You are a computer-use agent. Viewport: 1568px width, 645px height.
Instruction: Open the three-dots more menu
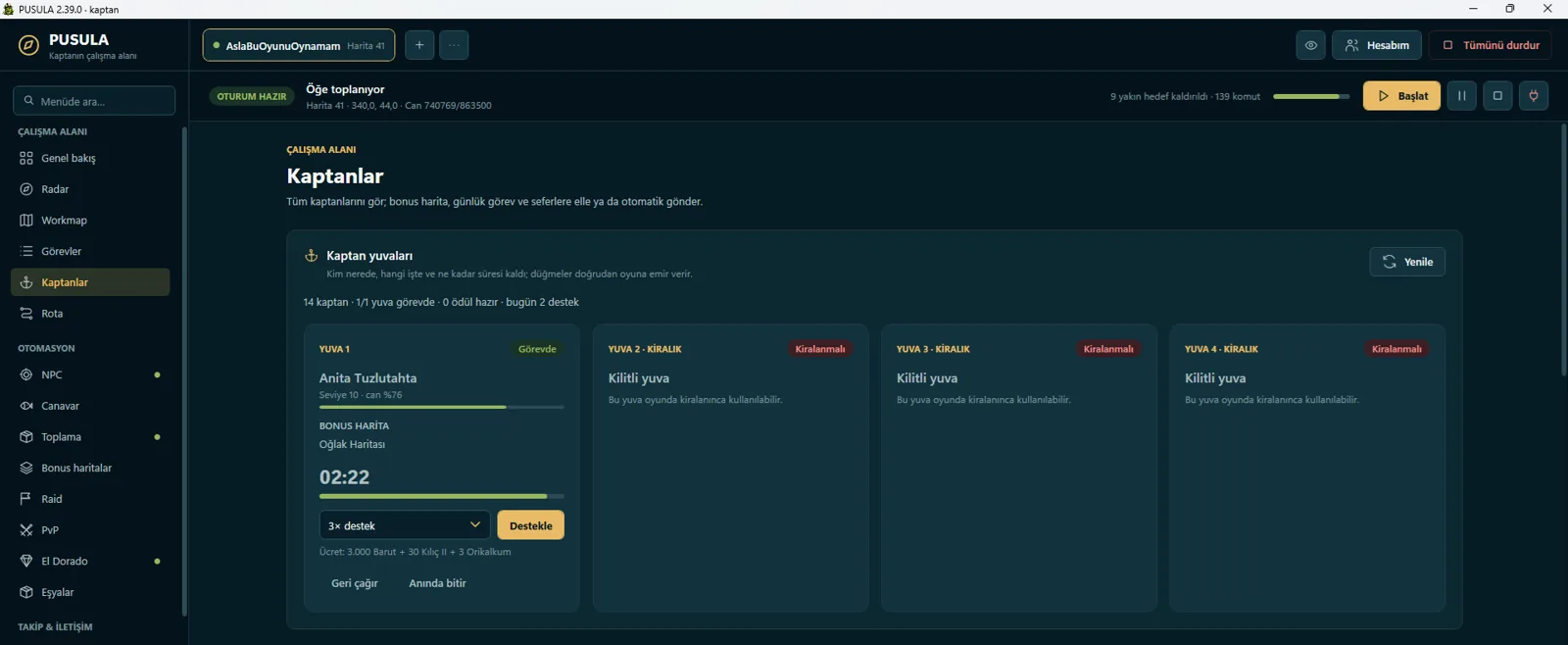point(454,45)
